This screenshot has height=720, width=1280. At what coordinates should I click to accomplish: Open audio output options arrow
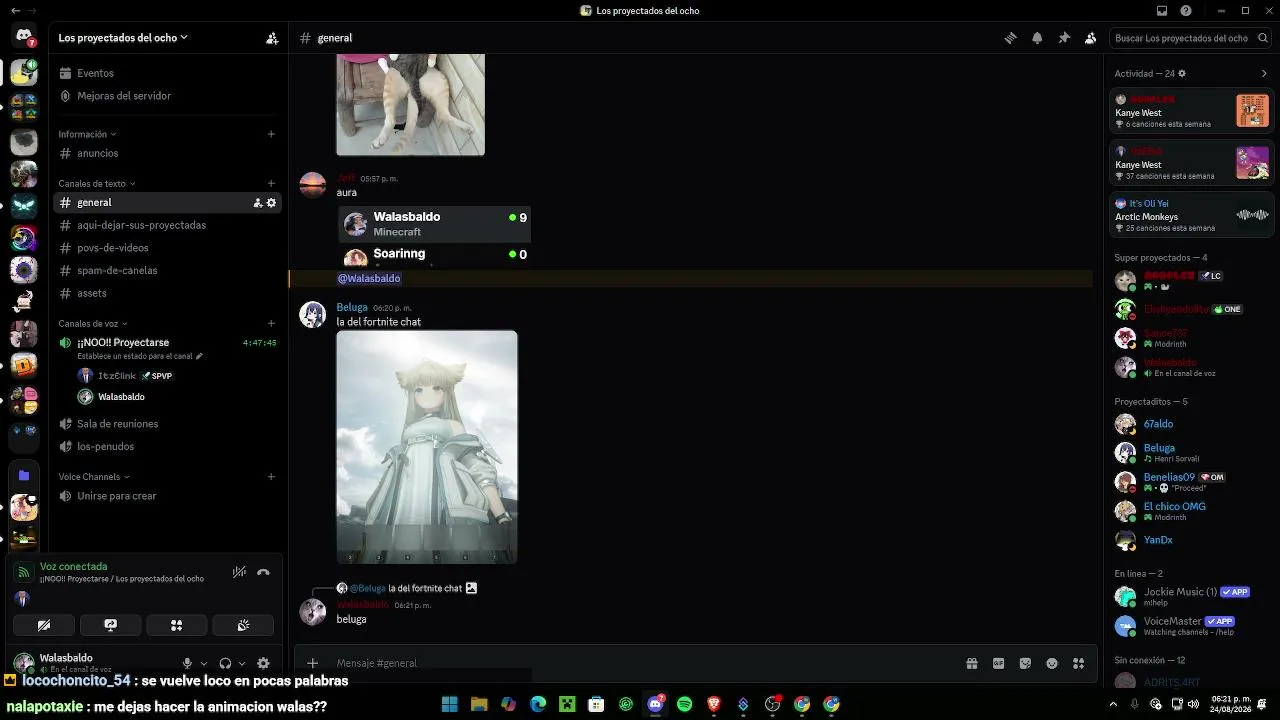(x=242, y=663)
